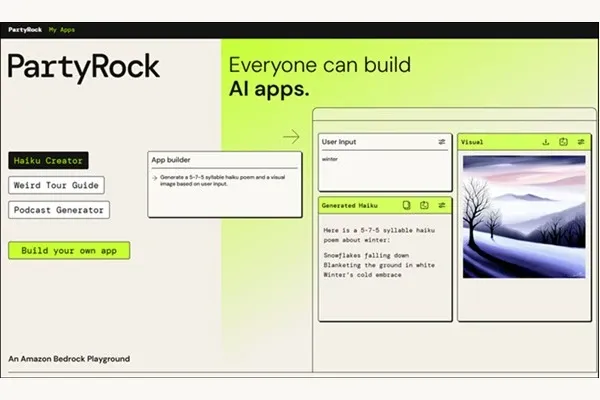Open the winter landscape generated image
Viewport: 600px width, 400px height.
(x=524, y=217)
